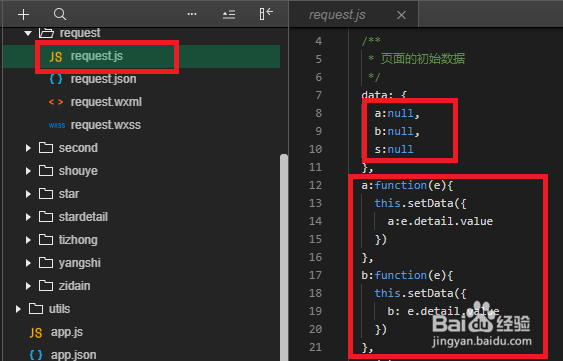The image size is (563, 361).
Task: Click the folder icon of second
Action: click(x=46, y=148)
